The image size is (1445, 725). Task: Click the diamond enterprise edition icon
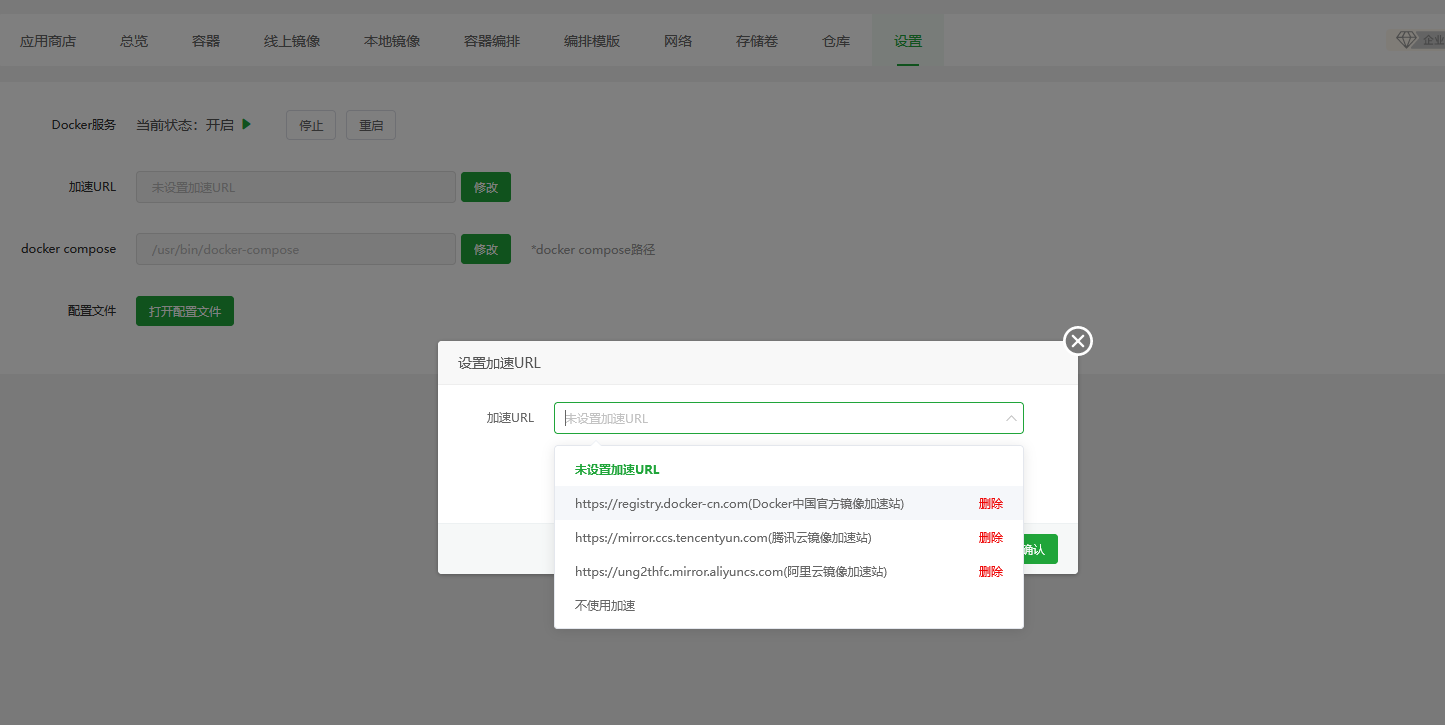(x=1407, y=39)
